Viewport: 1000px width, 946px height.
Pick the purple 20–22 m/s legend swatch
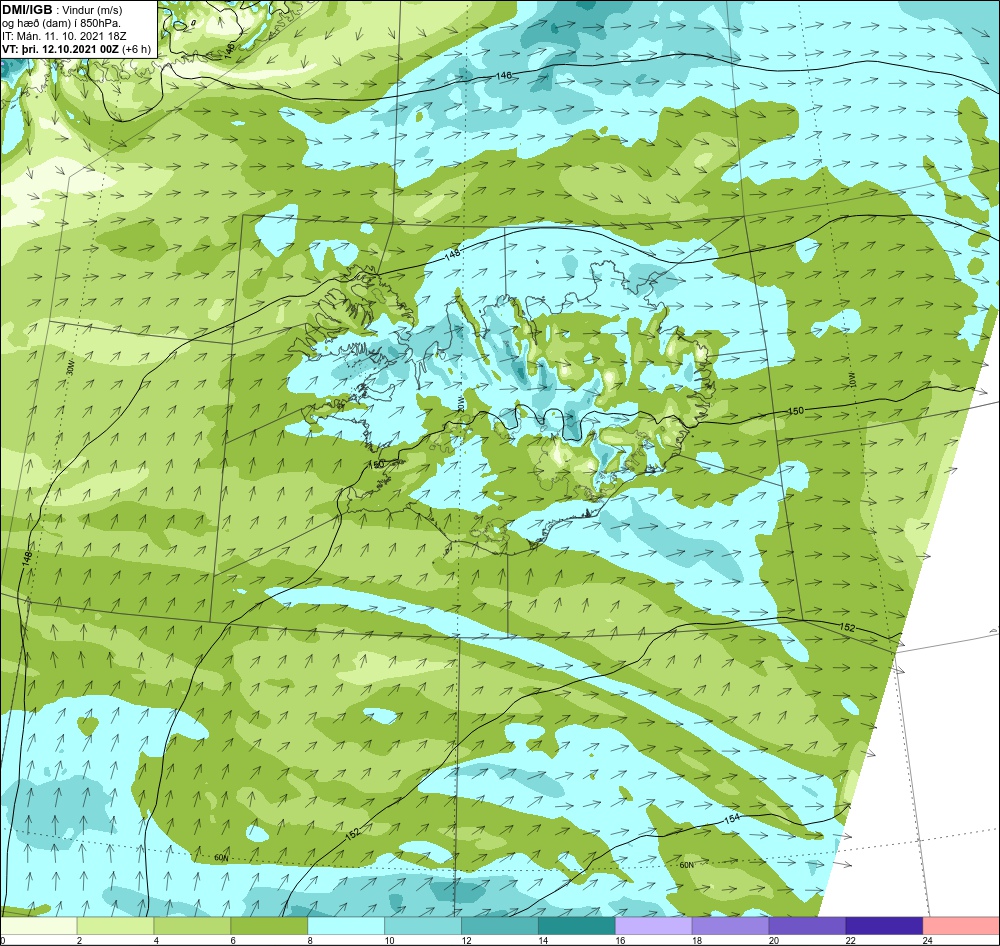807,926
